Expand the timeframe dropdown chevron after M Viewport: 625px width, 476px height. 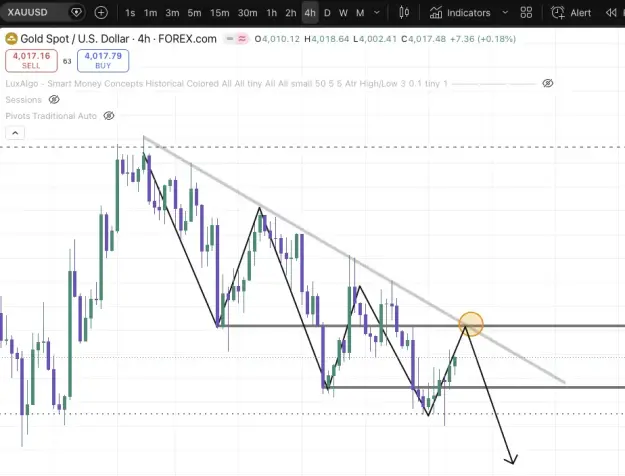(x=377, y=13)
